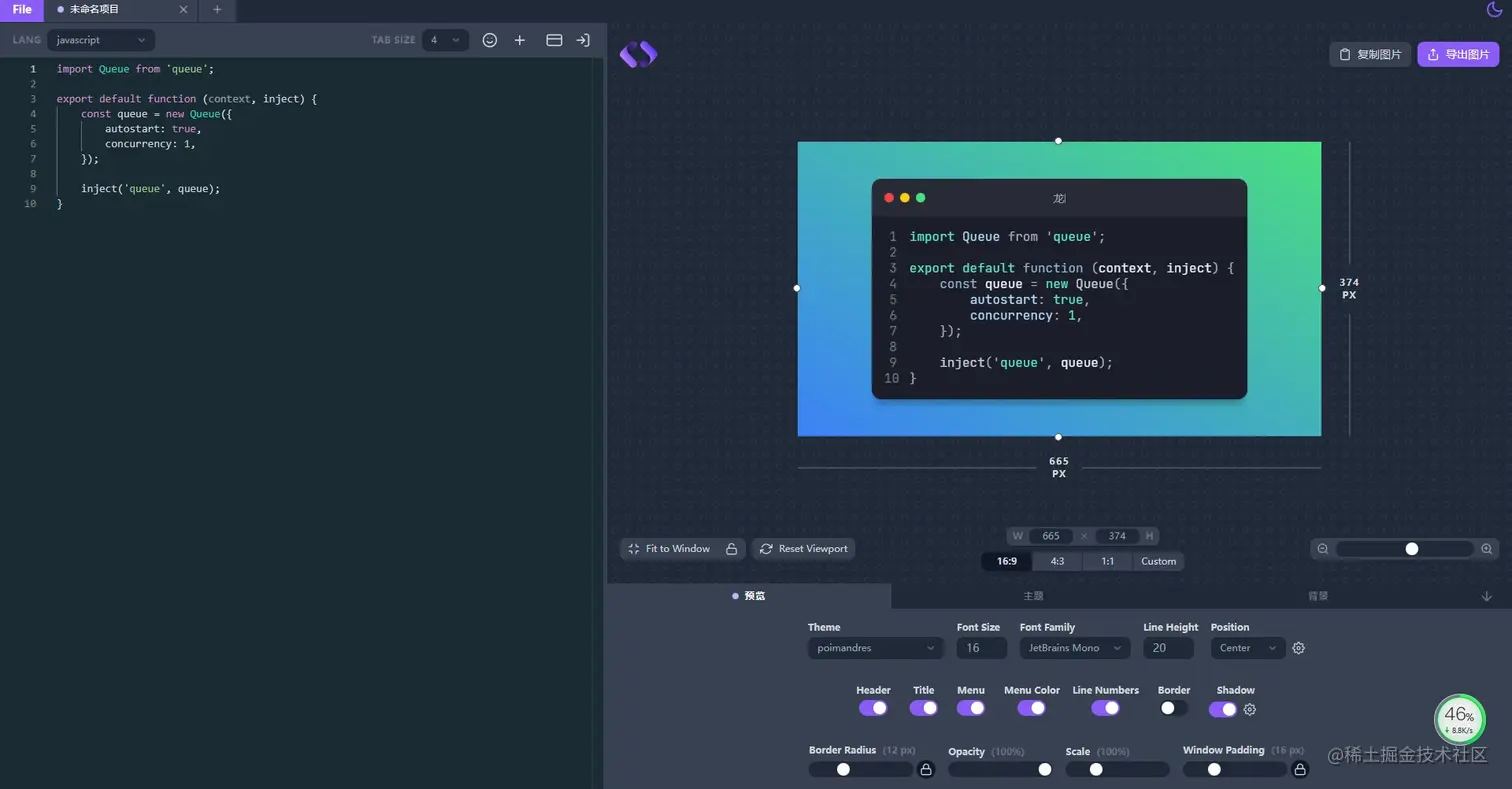Open the LANG javascript dropdown

(101, 40)
